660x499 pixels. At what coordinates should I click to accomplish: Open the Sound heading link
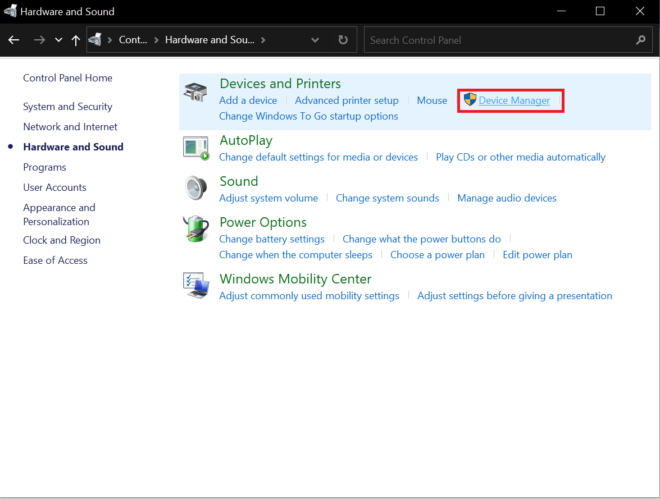[239, 181]
